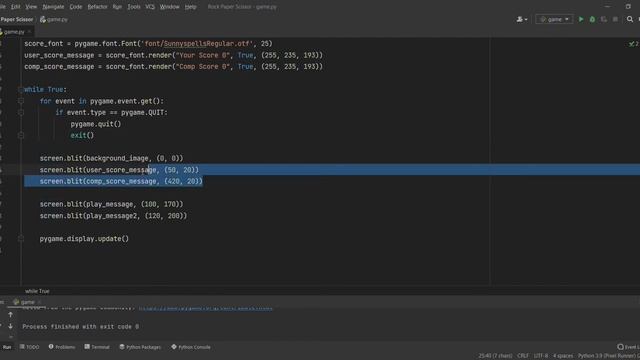Click the screen.blit(background_image line
Screen dimensions: 640x360
[111, 158]
